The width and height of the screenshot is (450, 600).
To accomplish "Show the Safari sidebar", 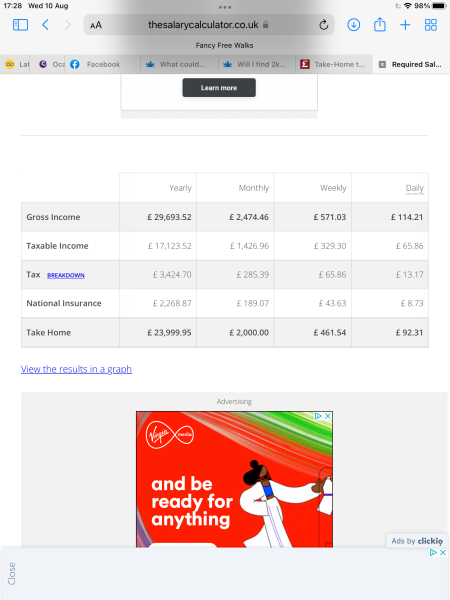I will [x=20, y=25].
